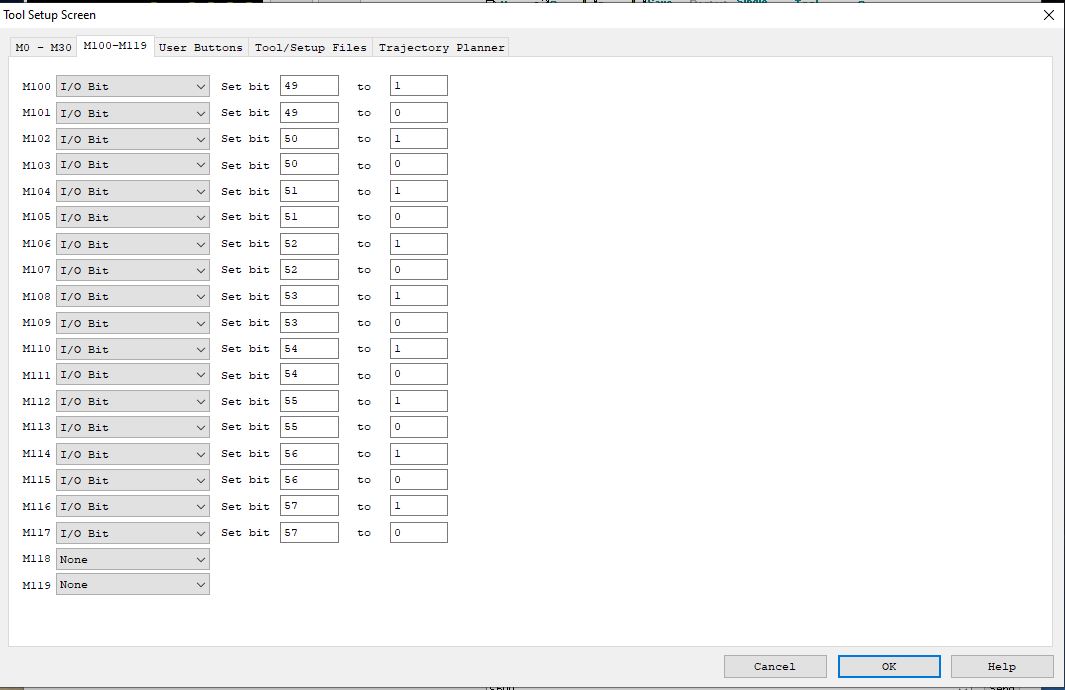Switch to the M0 - M30 tab
1065x690 pixels.
(43, 48)
